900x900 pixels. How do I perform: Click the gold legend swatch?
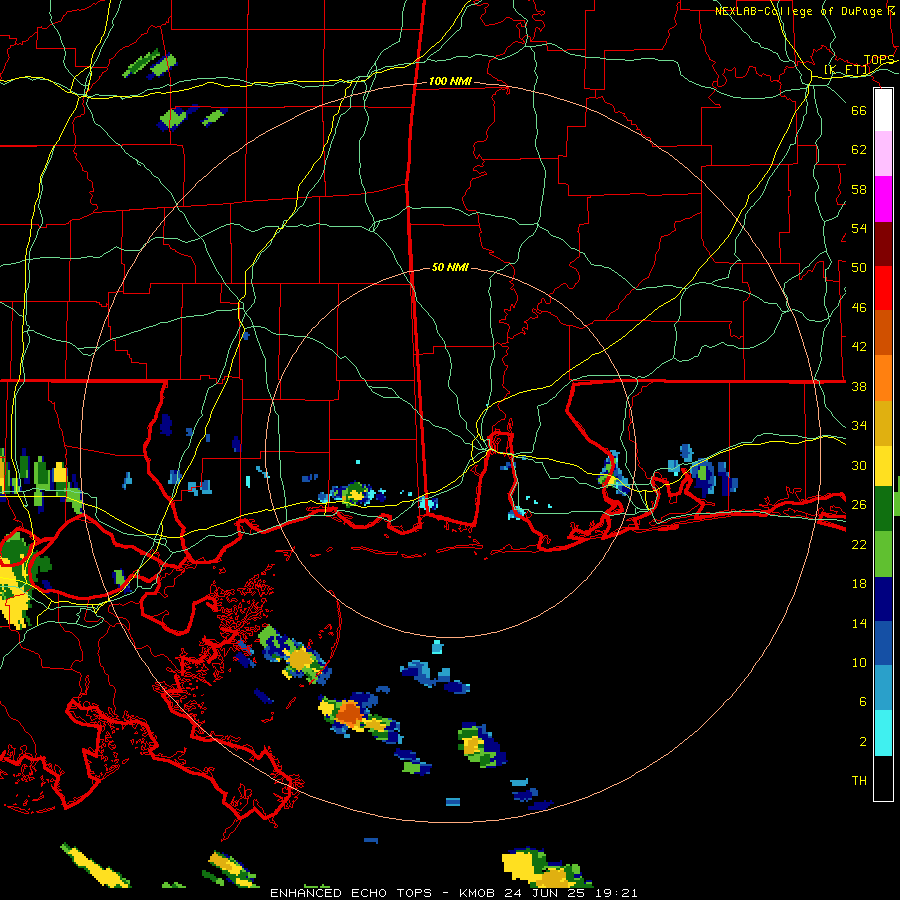(x=883, y=423)
